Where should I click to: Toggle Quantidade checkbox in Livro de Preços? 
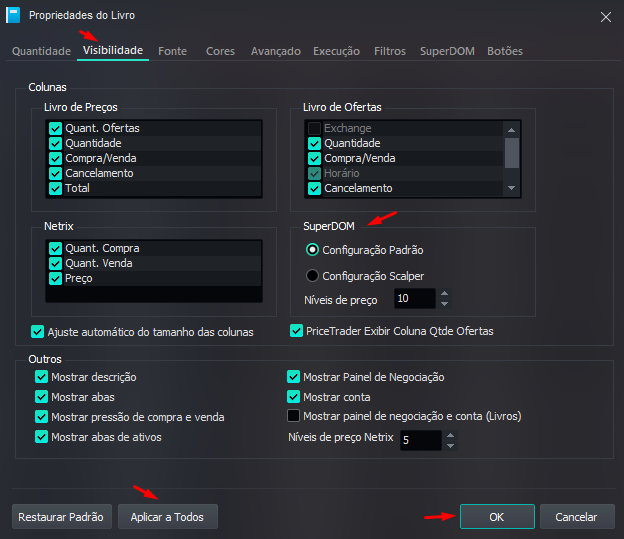tap(55, 143)
